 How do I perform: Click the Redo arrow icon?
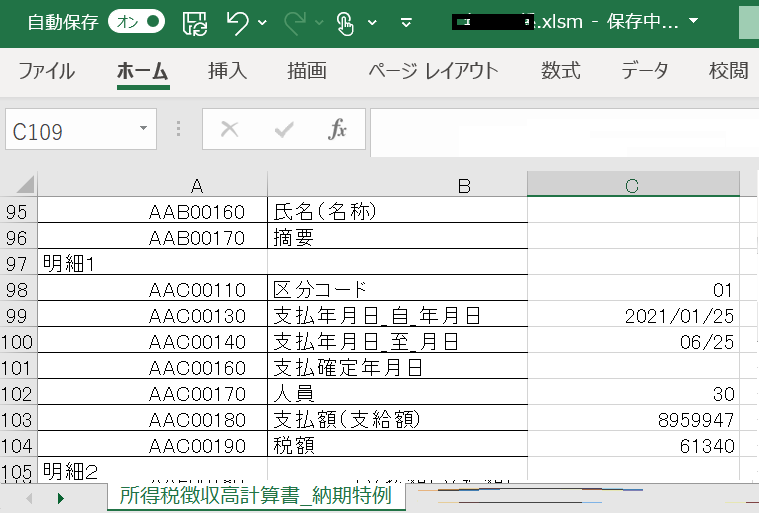point(295,23)
